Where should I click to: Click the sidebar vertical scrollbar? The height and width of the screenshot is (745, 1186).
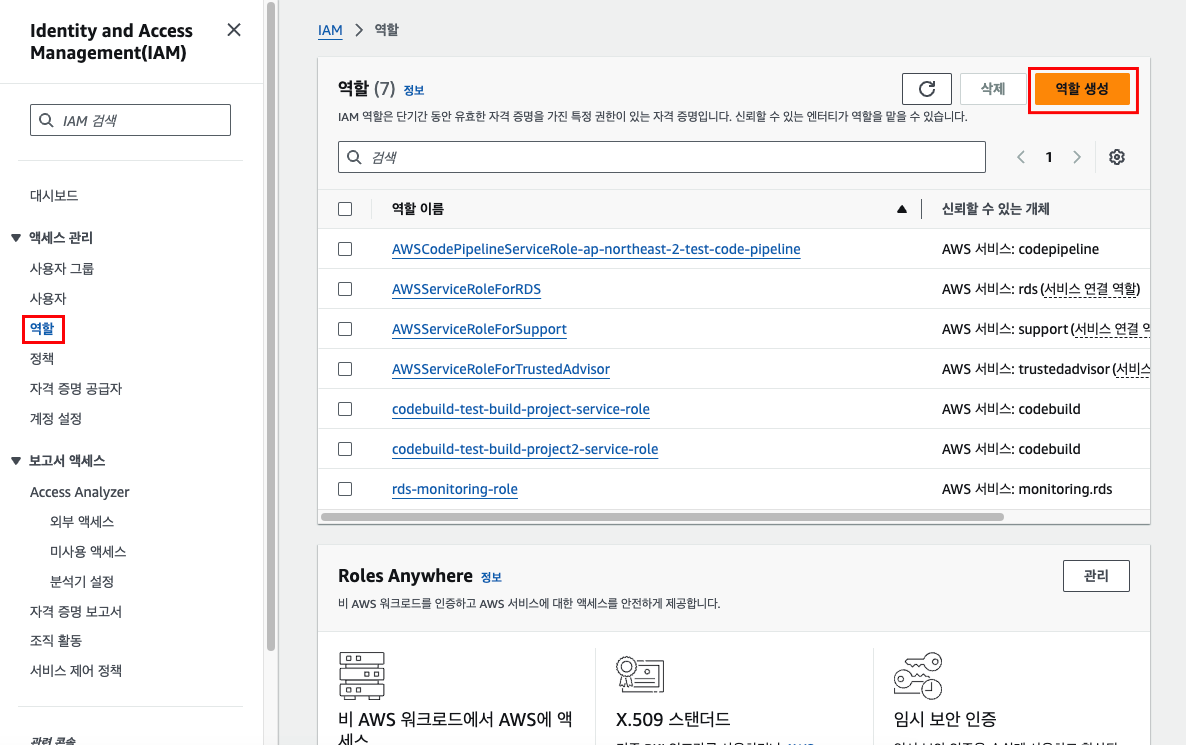[x=271, y=325]
